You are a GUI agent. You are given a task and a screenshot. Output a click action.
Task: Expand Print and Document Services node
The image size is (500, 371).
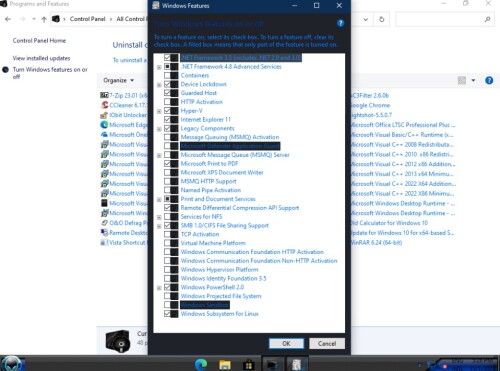point(159,199)
